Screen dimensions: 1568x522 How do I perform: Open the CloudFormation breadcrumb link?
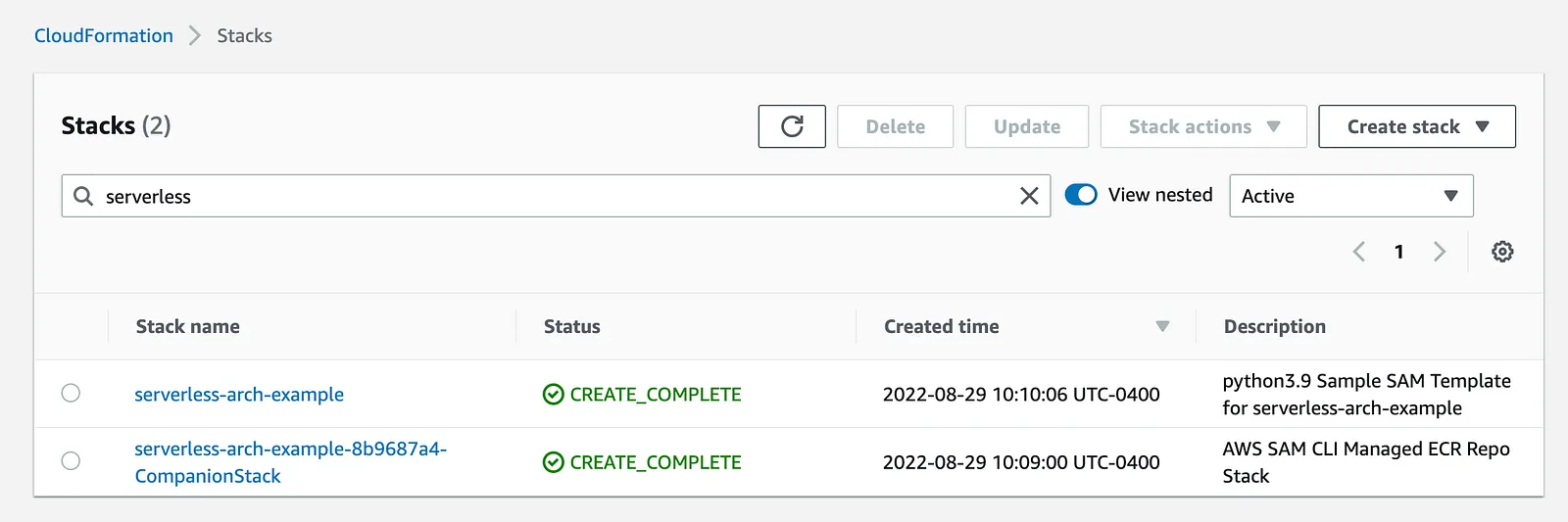click(x=104, y=35)
